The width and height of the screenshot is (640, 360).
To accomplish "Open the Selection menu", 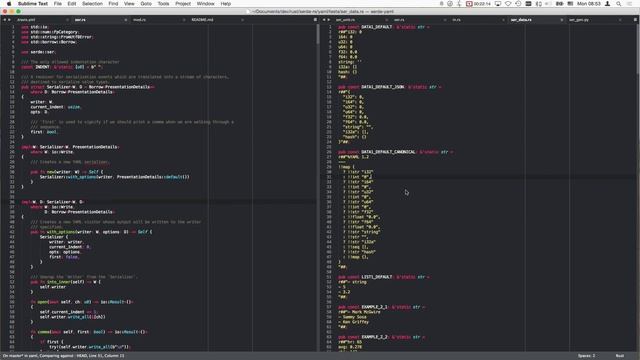I will (x=92, y=4).
